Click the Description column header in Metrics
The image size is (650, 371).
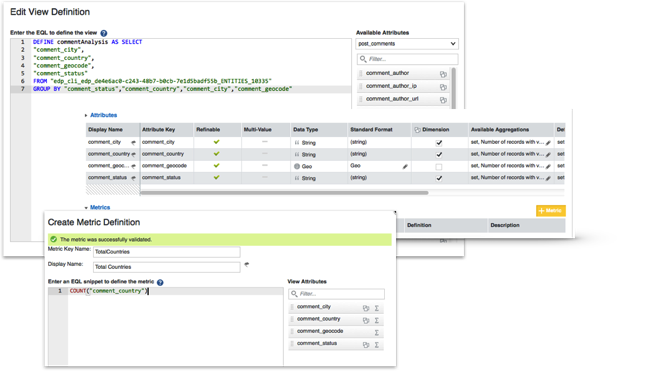point(526,225)
